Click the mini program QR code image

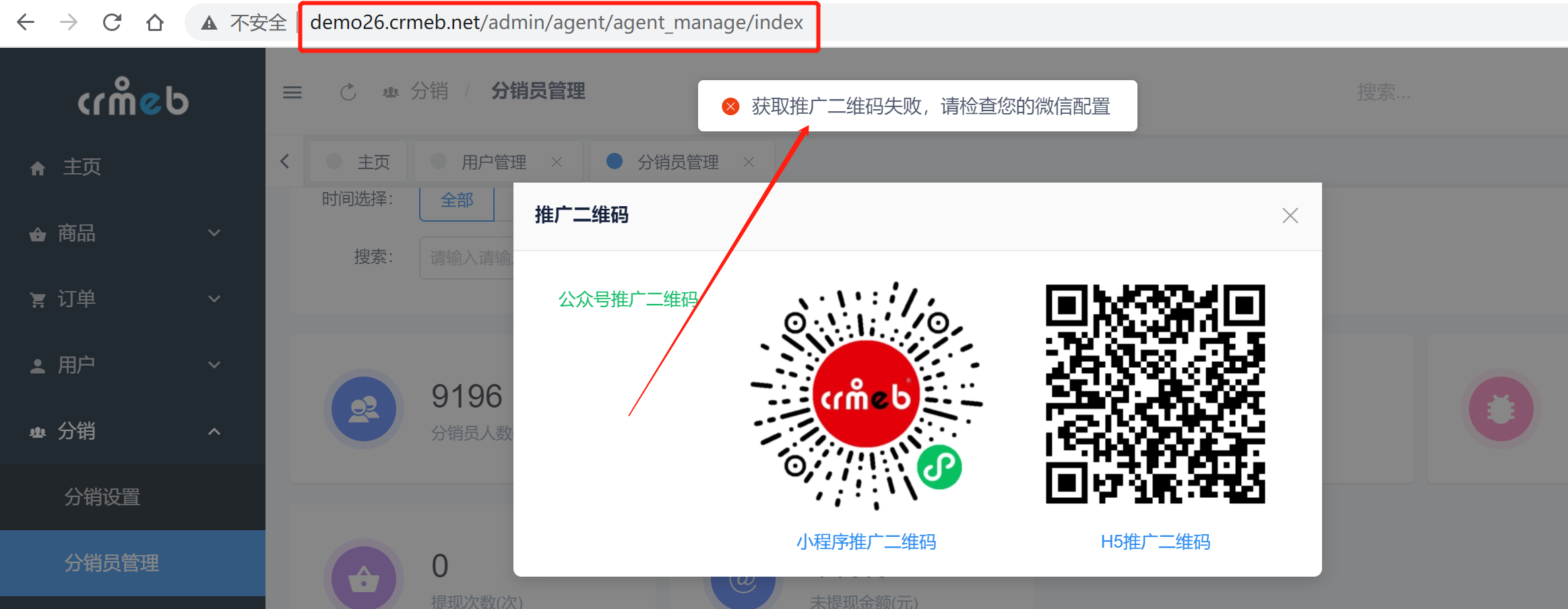point(867,396)
